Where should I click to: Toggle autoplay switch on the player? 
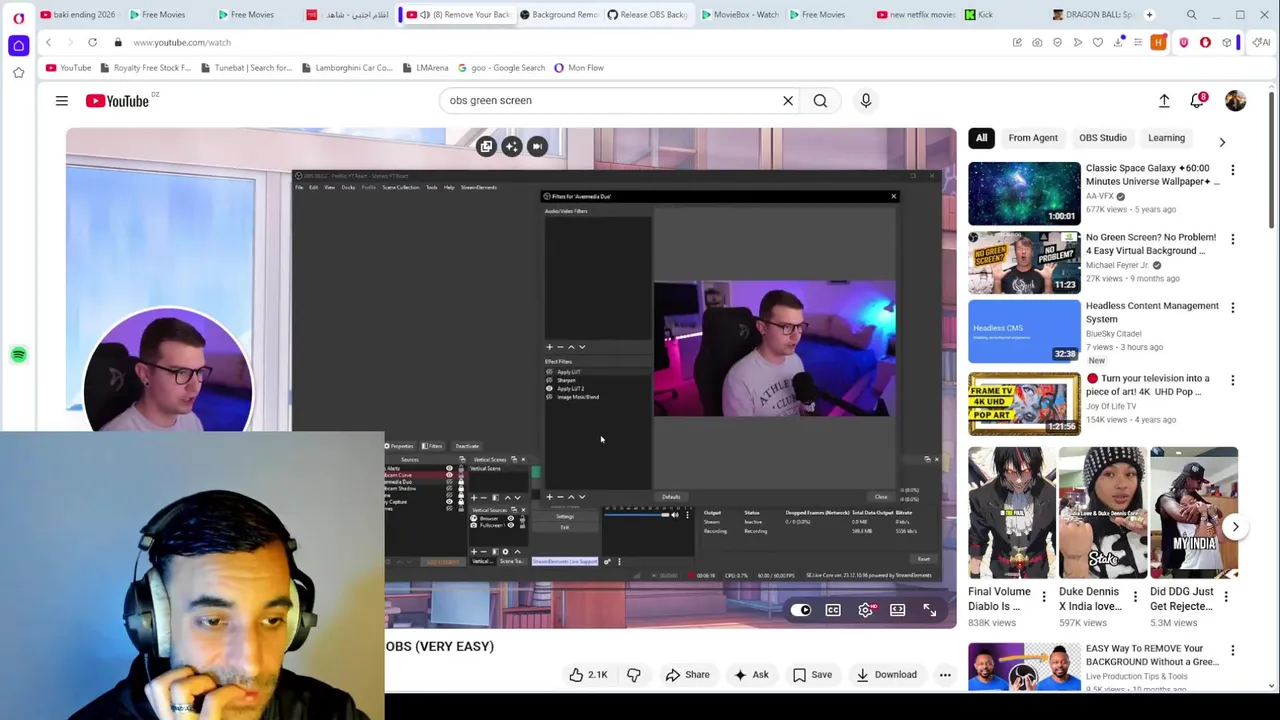point(801,610)
